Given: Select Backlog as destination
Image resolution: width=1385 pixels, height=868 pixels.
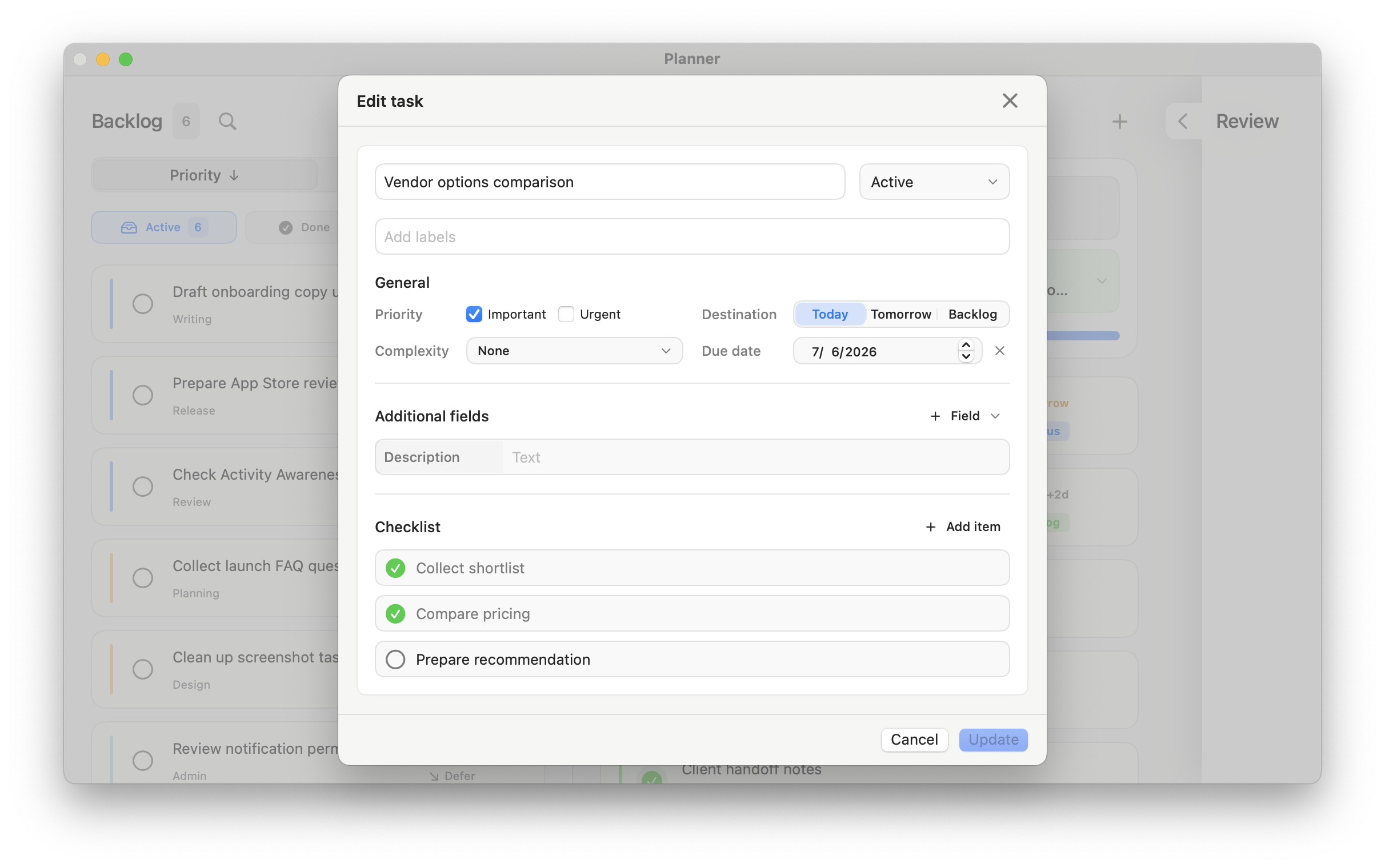Looking at the screenshot, I should click(972, 314).
